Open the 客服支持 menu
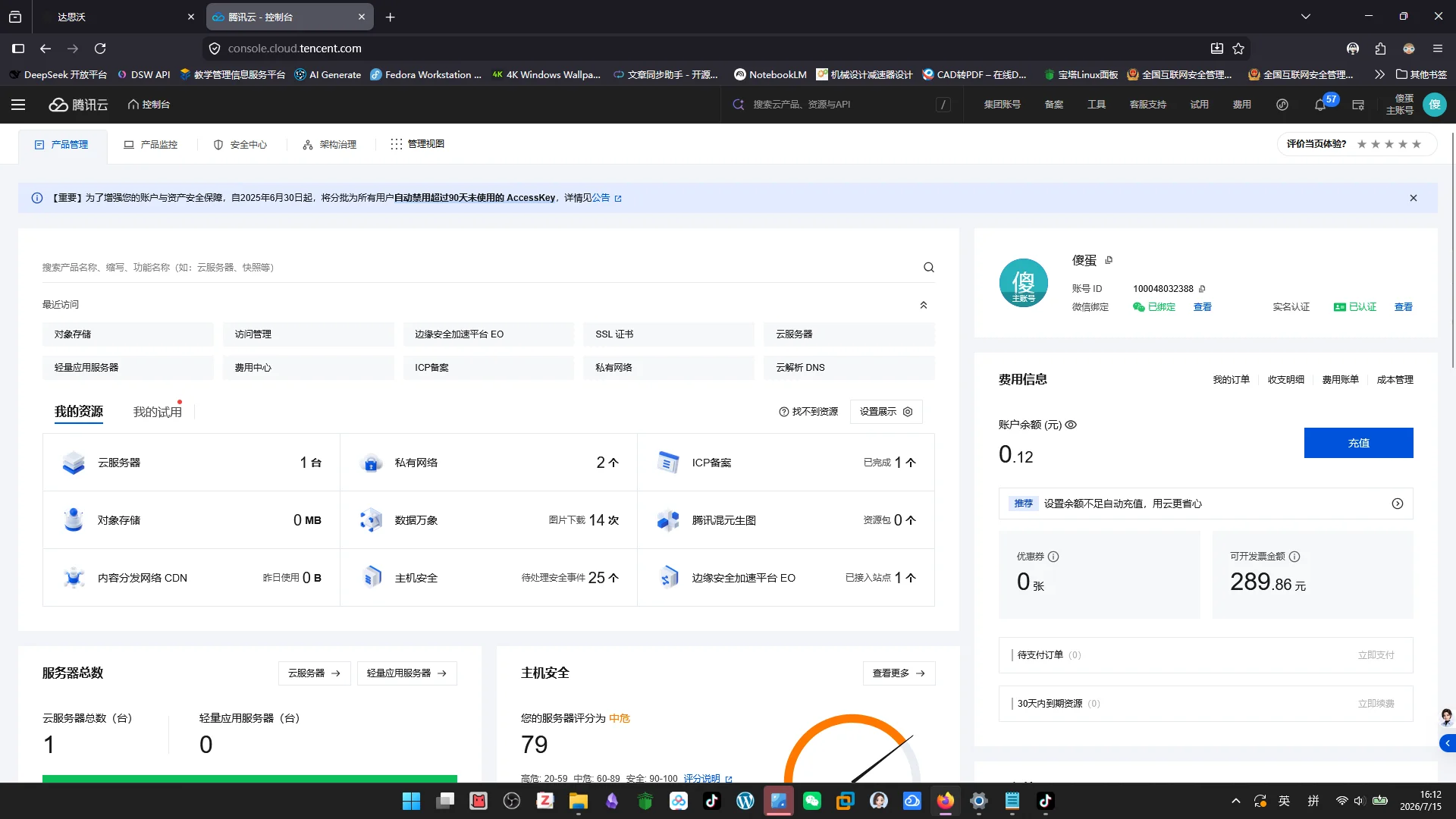This screenshot has width=1456, height=819. click(x=1148, y=105)
